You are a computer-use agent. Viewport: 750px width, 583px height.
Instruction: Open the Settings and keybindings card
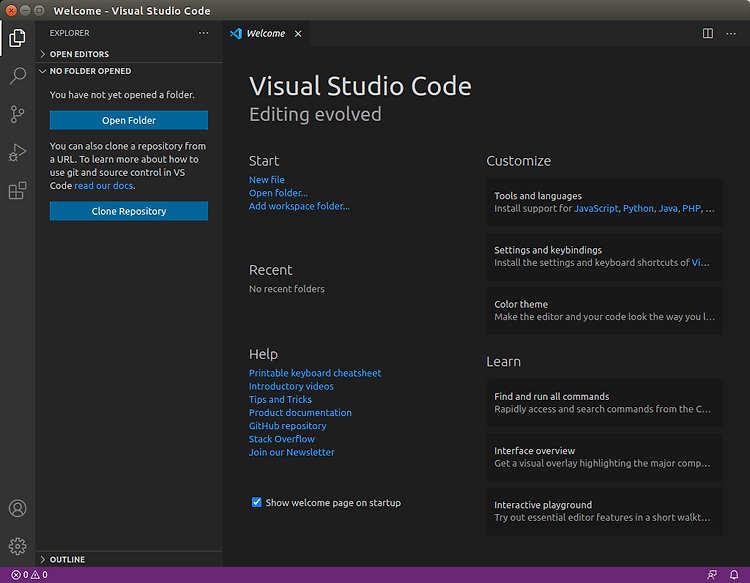coord(605,256)
